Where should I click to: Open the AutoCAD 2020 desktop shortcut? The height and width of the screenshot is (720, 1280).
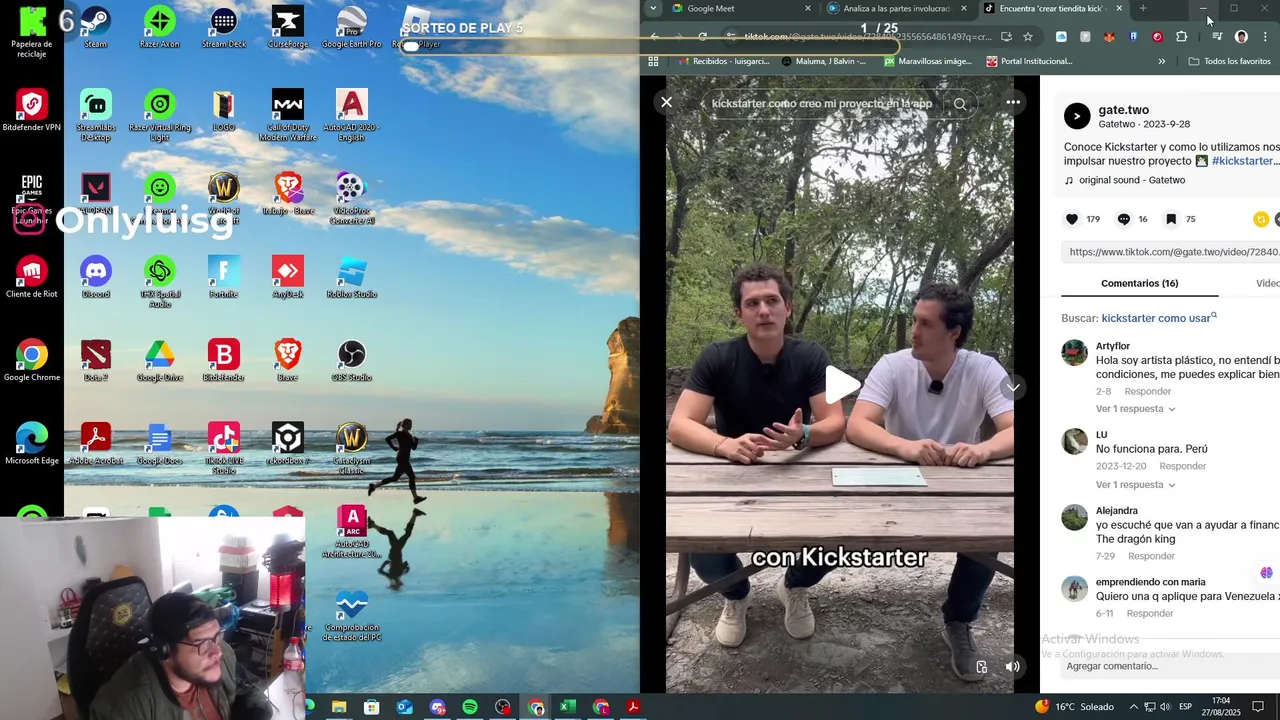351,115
